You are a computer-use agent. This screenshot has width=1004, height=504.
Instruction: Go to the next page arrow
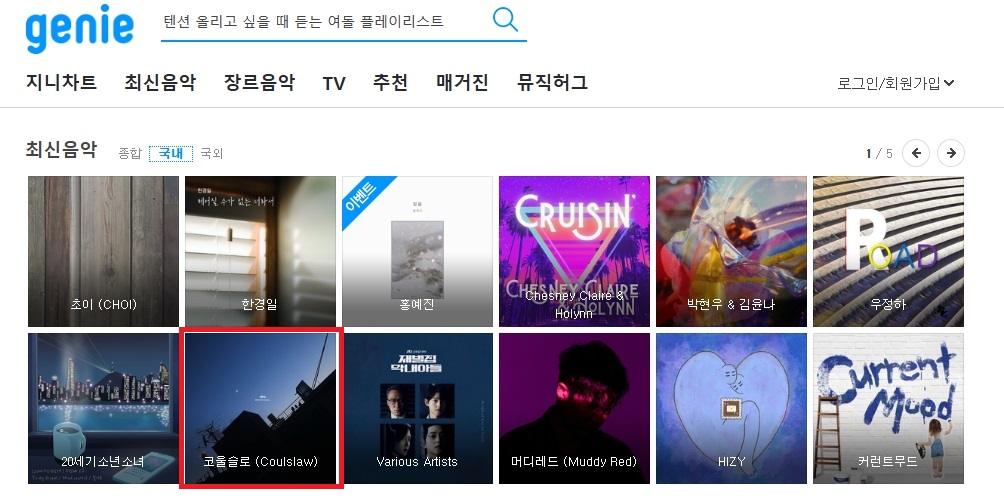tap(951, 153)
